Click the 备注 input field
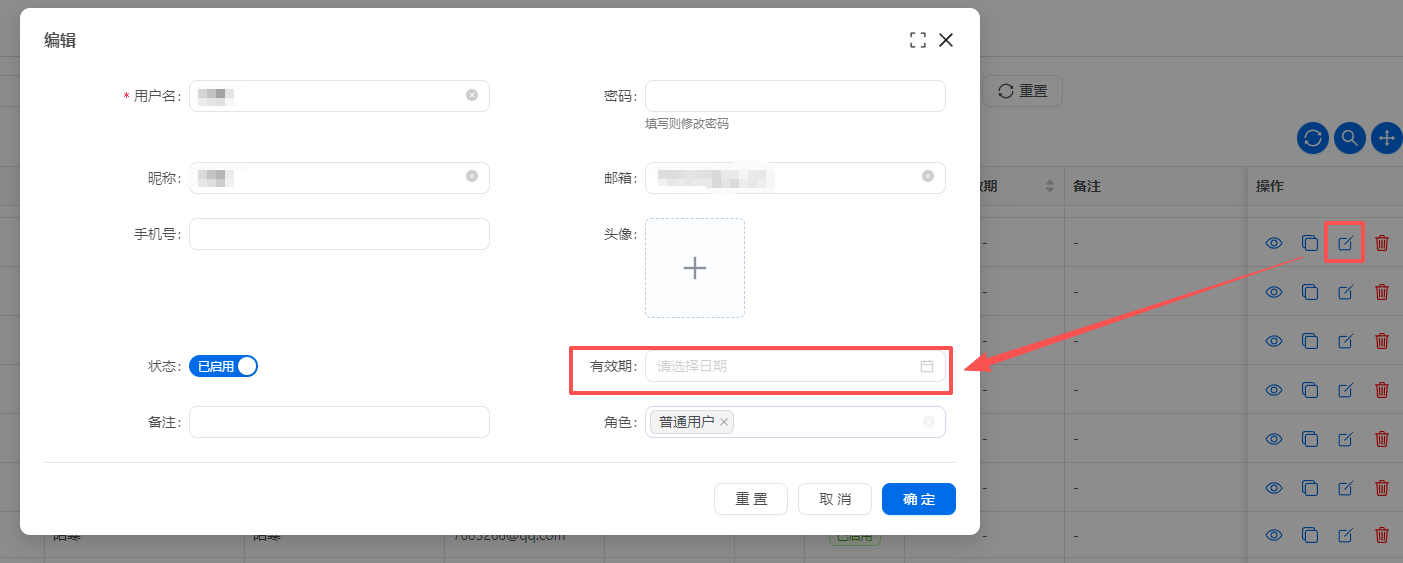The width and height of the screenshot is (1403, 563). pyautogui.click(x=339, y=422)
